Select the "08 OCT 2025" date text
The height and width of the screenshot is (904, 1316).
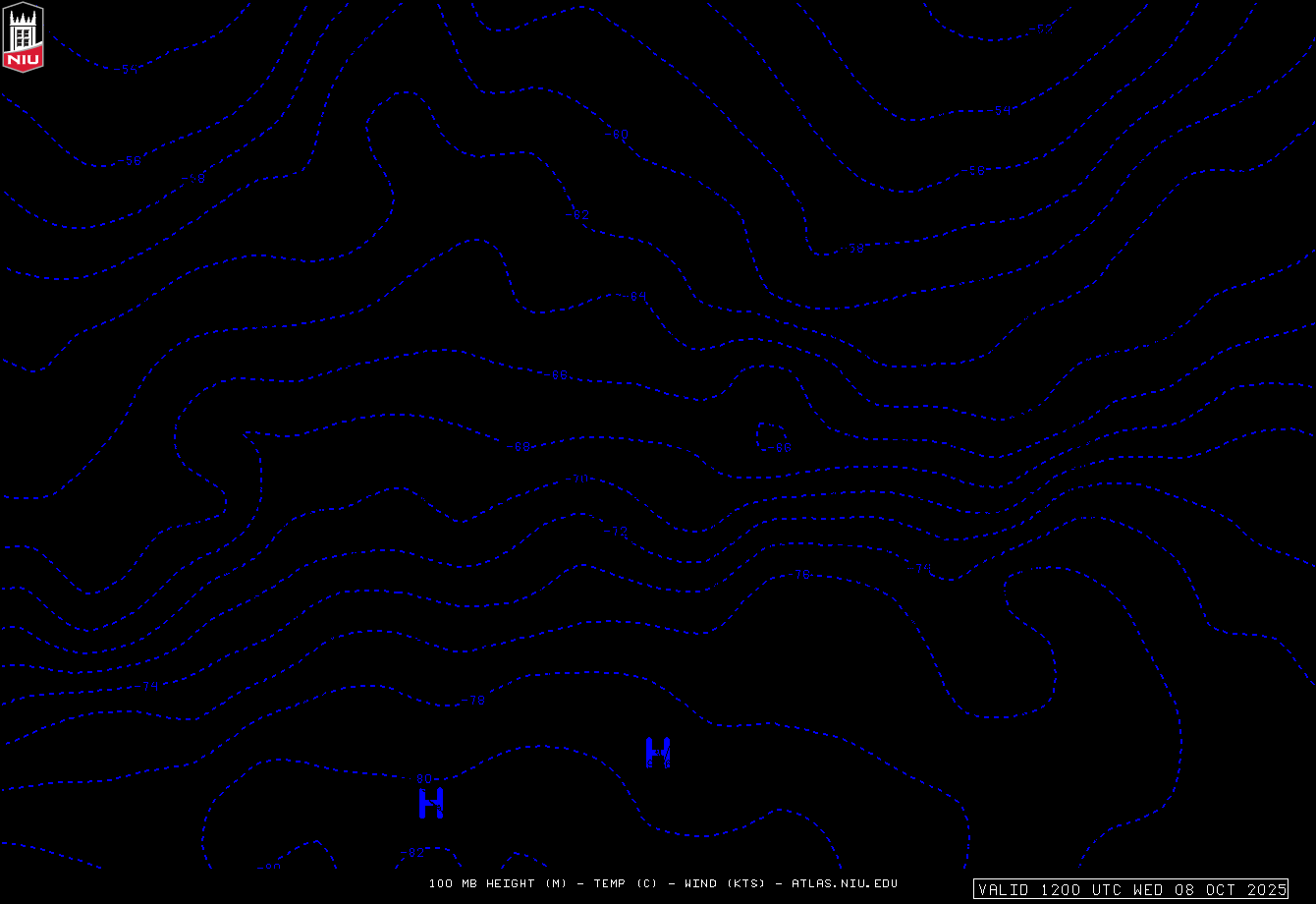coord(1228,889)
